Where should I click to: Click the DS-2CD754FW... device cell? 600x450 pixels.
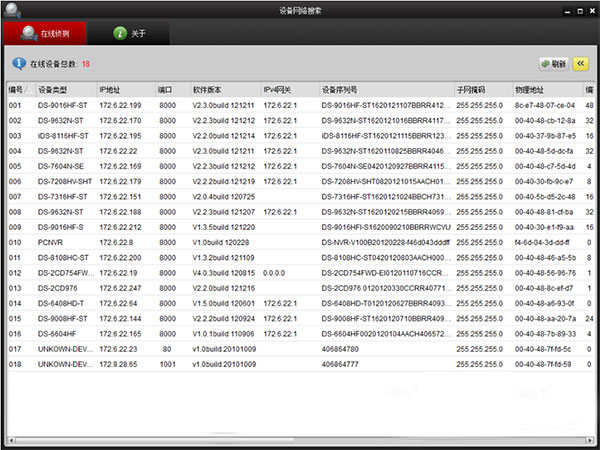point(66,273)
